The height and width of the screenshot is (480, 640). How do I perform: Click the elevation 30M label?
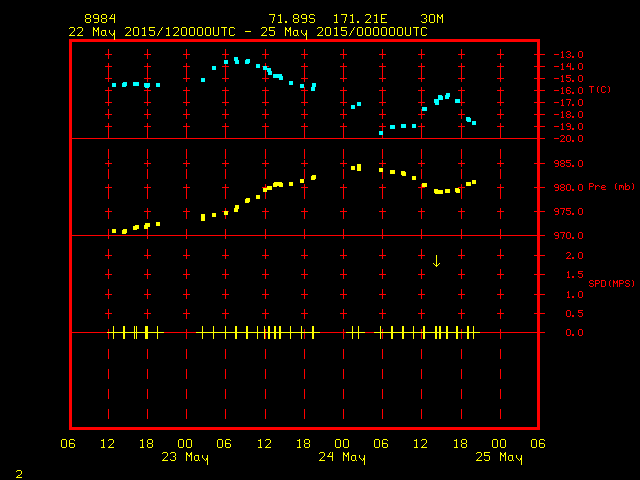[x=432, y=19]
